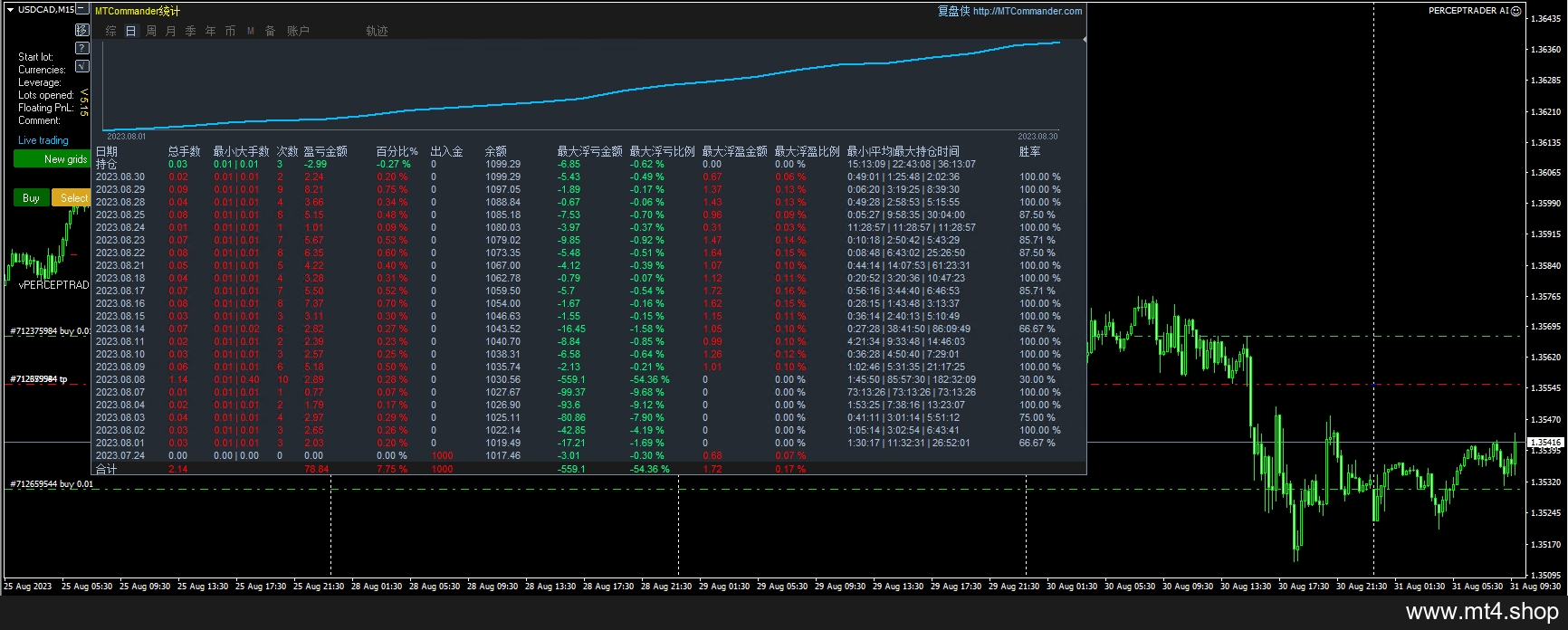The image size is (1568, 630).
Task: Click the 百分比% column header
Action: pyautogui.click(x=397, y=151)
